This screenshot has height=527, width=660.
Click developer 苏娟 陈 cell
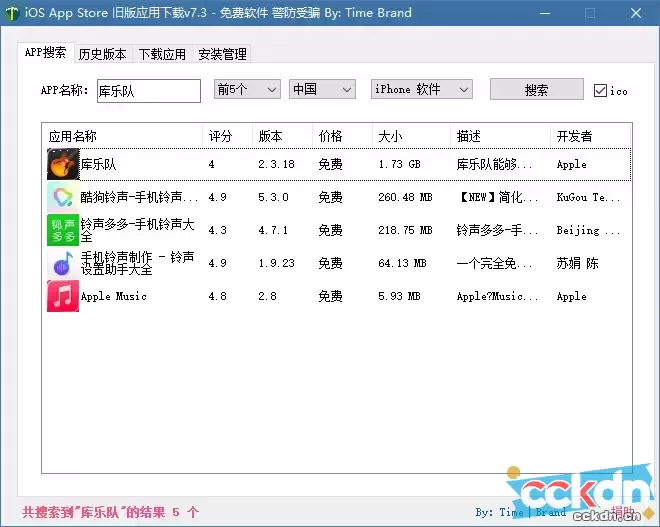click(x=578, y=263)
